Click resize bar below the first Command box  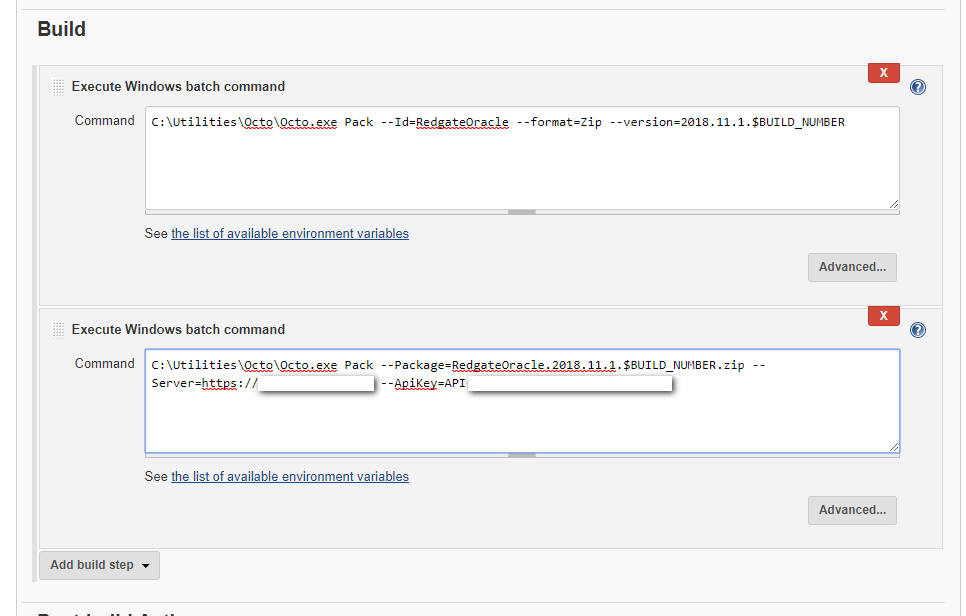tap(521, 212)
